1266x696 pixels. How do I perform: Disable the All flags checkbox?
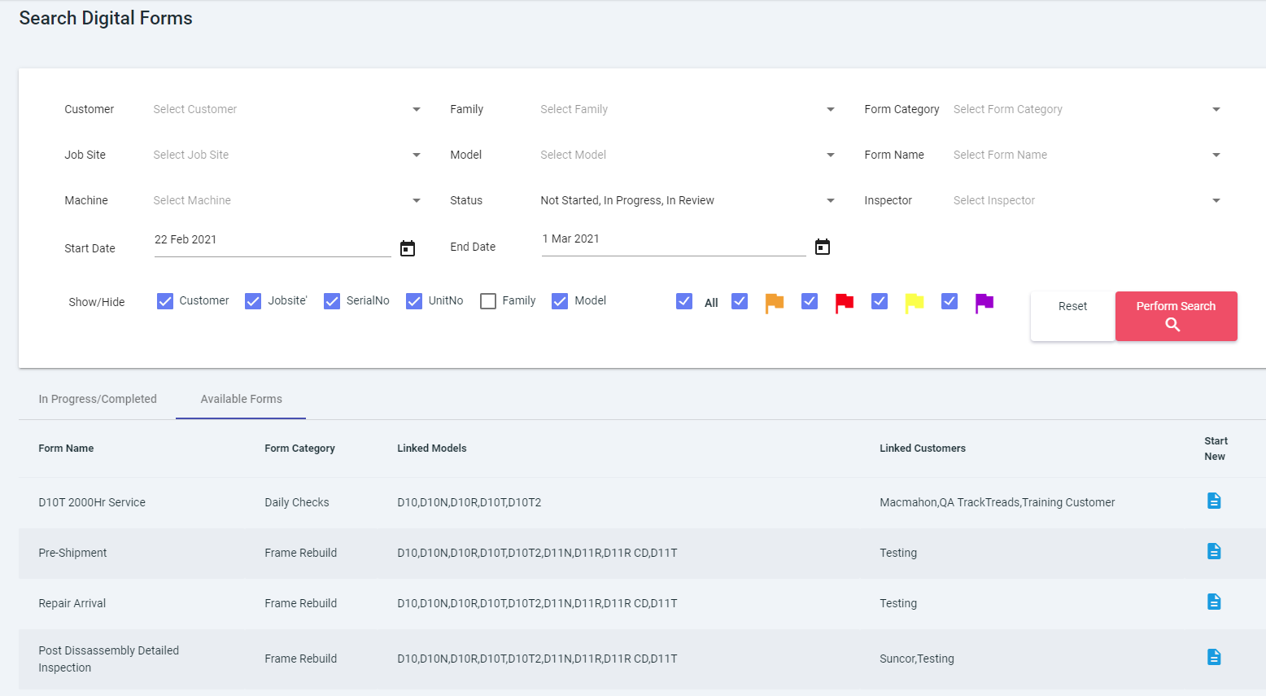tap(684, 300)
